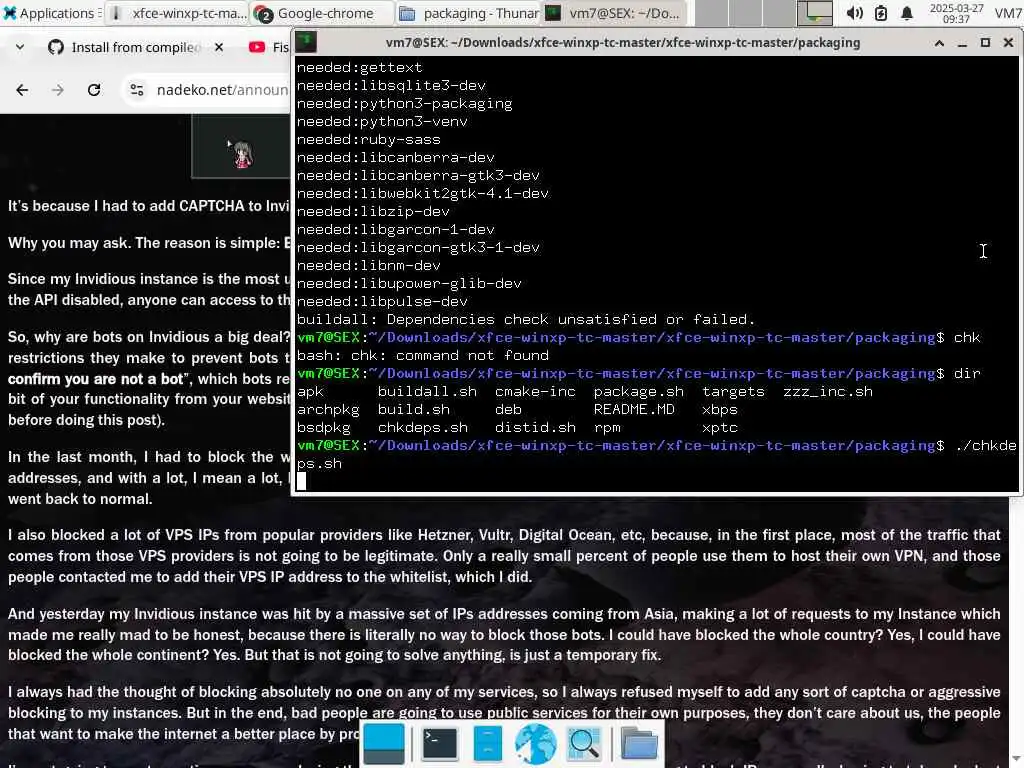Launch the Web Browser globe dock icon

point(536,743)
